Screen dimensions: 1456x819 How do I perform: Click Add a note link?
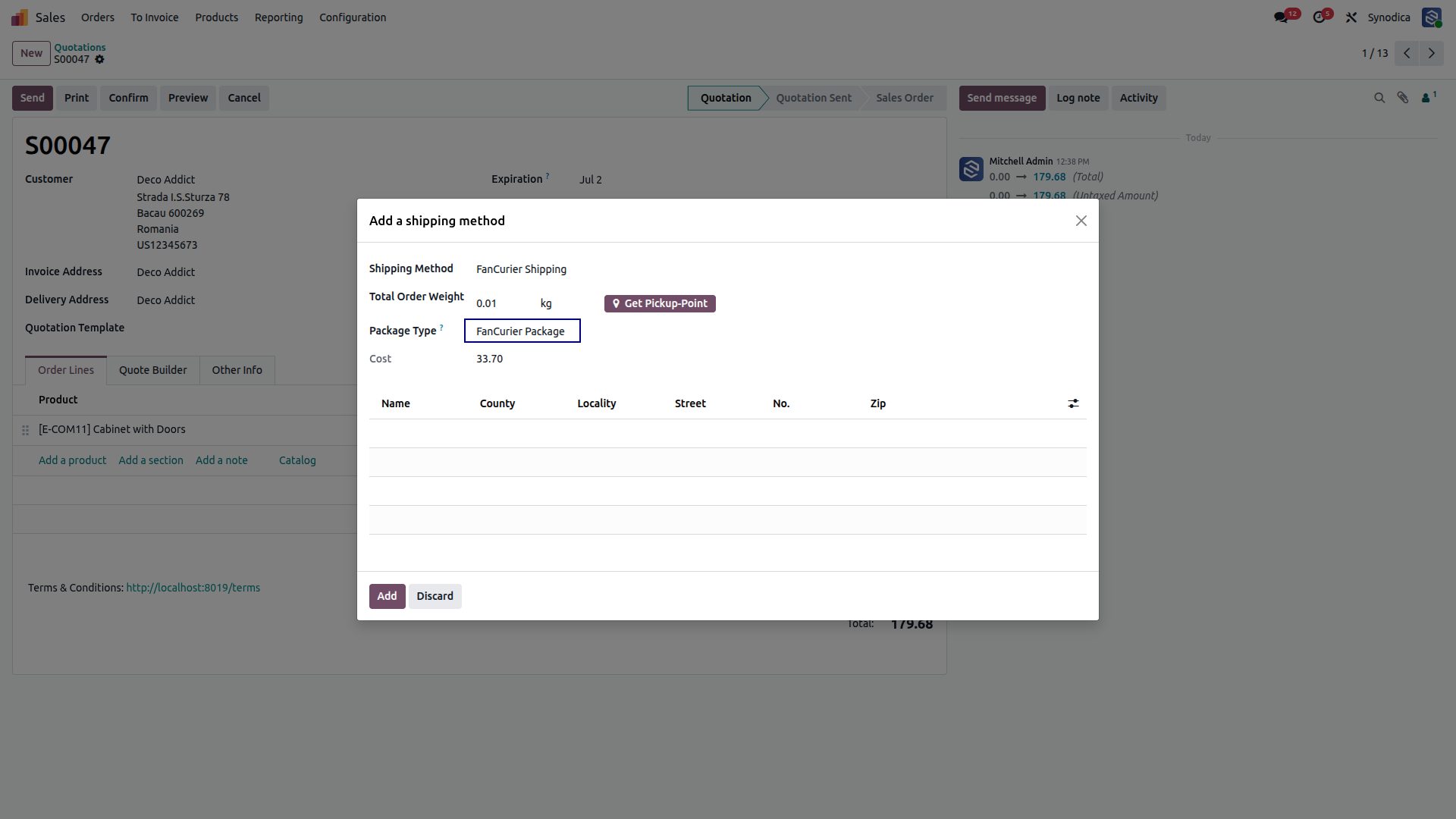[x=221, y=460]
